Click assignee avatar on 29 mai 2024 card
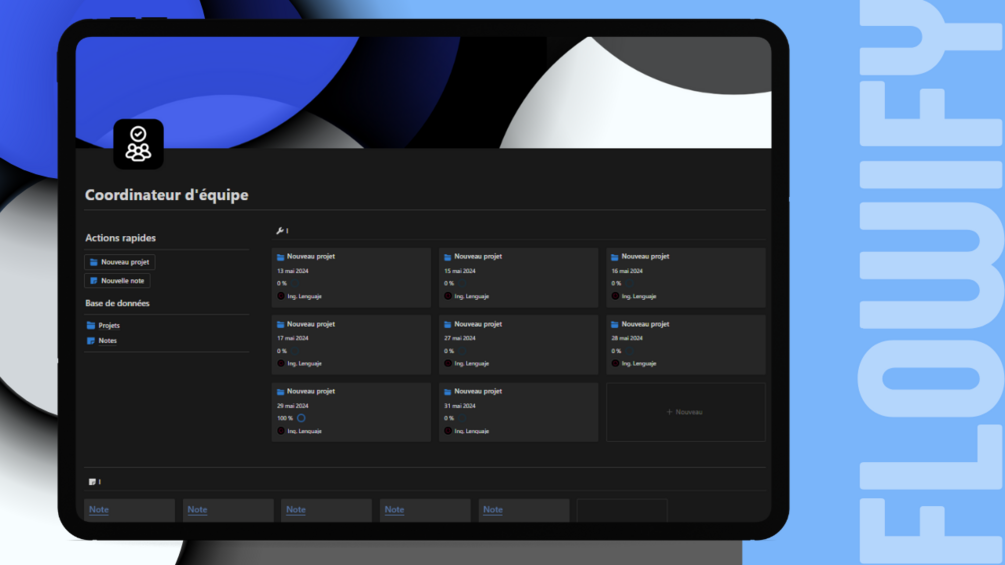 point(281,431)
